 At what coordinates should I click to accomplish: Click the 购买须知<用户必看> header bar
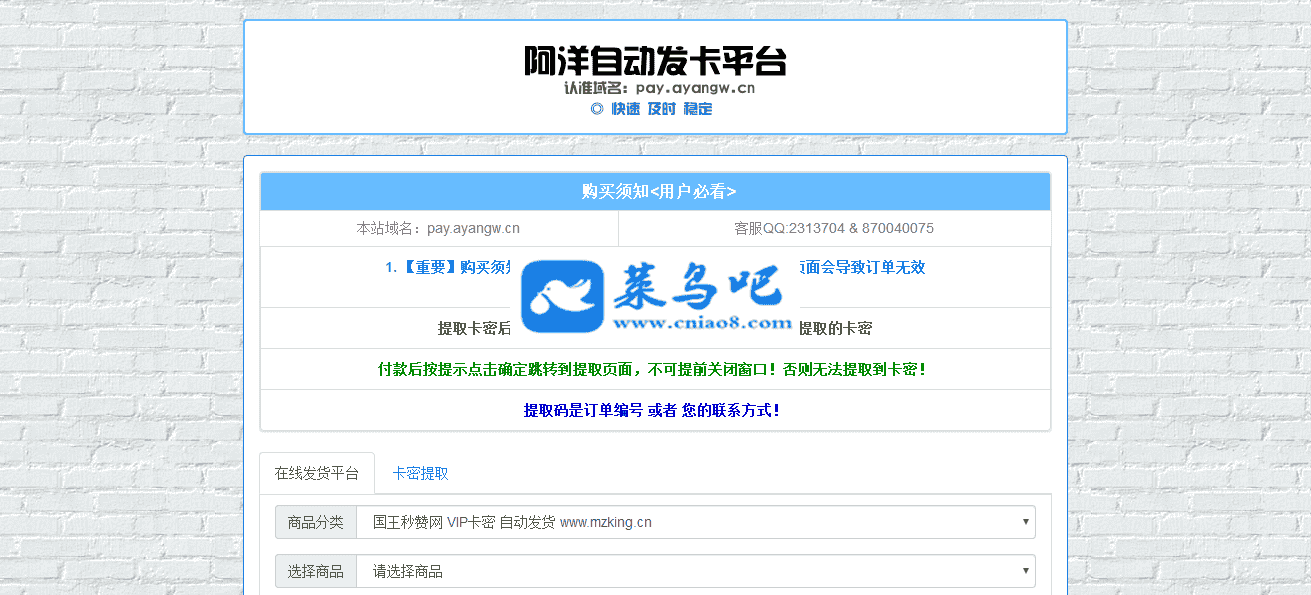(x=655, y=191)
